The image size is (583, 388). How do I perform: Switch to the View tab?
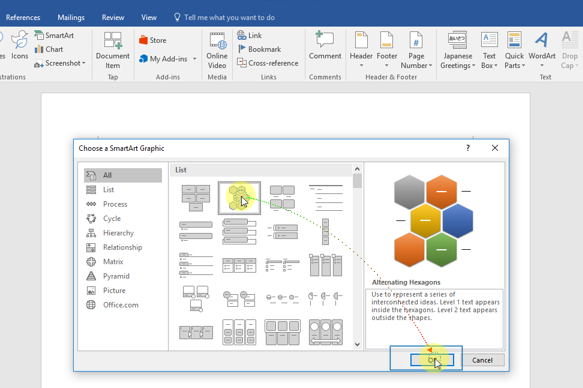coord(149,17)
